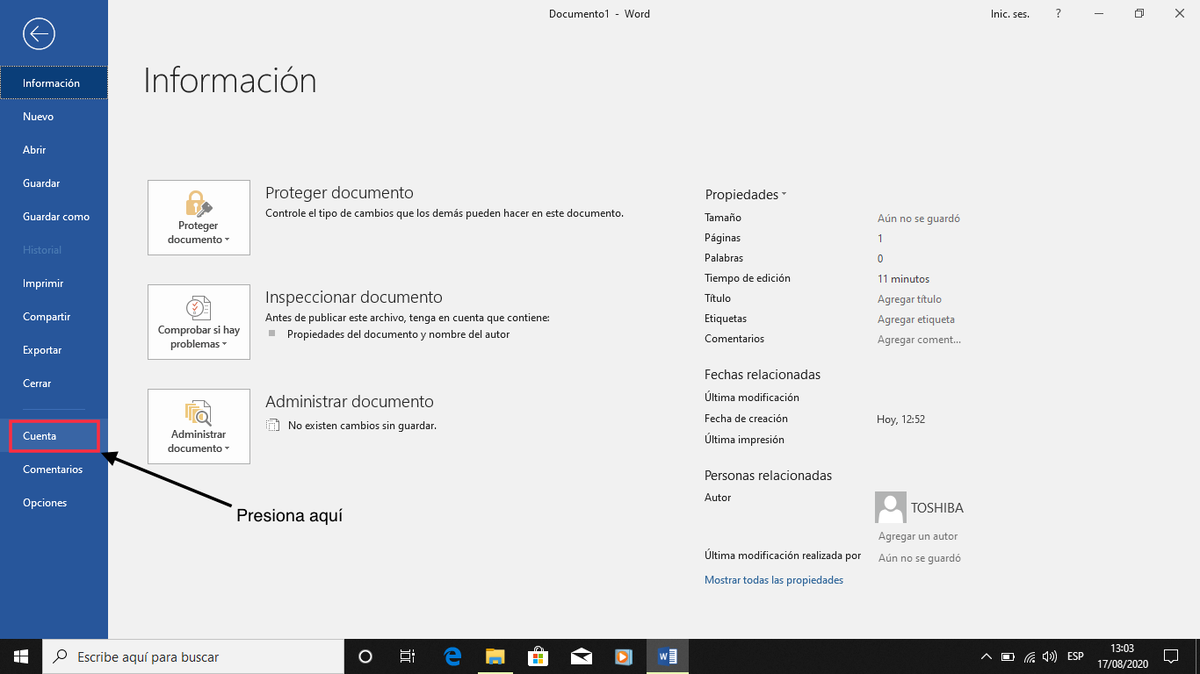
Task: Click the volume speaker icon in system tray
Action: (x=1049, y=656)
